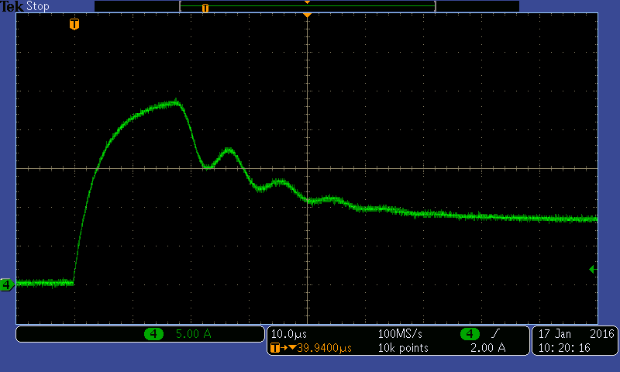Click channel 4 ground reference marker on left edge

pyautogui.click(x=7, y=284)
